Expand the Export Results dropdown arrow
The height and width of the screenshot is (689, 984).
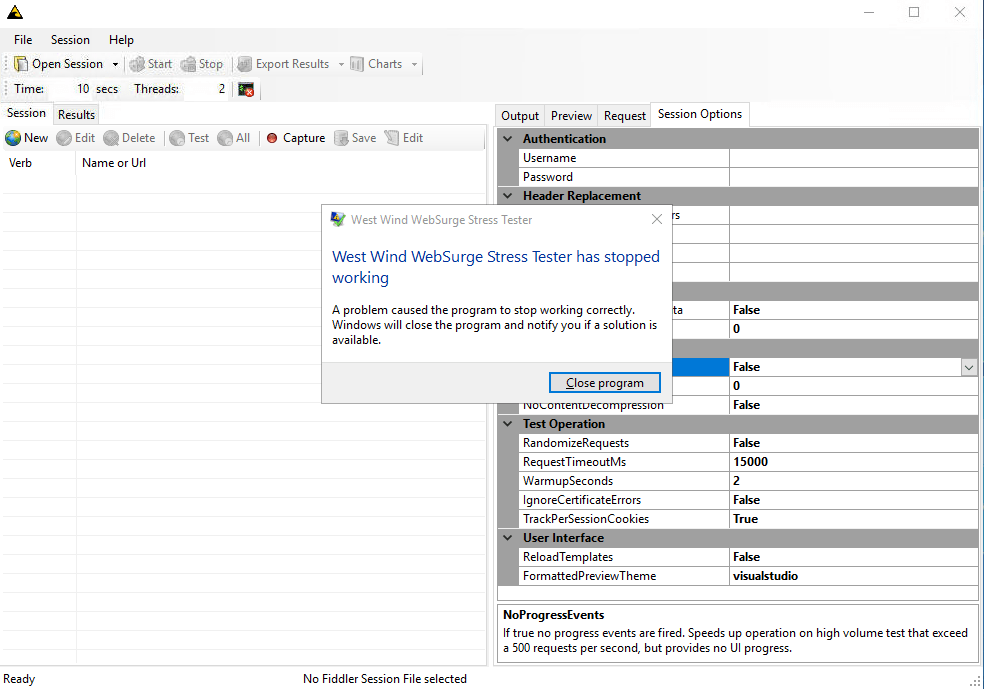[341, 64]
